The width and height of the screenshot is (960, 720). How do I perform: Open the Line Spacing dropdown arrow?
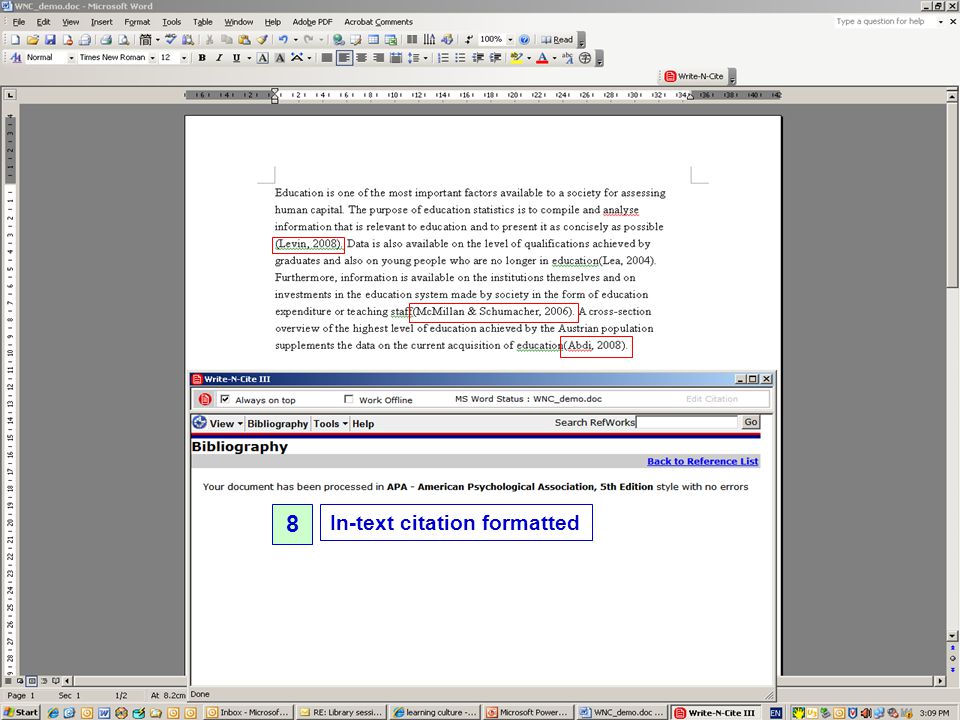pyautogui.click(x=425, y=58)
